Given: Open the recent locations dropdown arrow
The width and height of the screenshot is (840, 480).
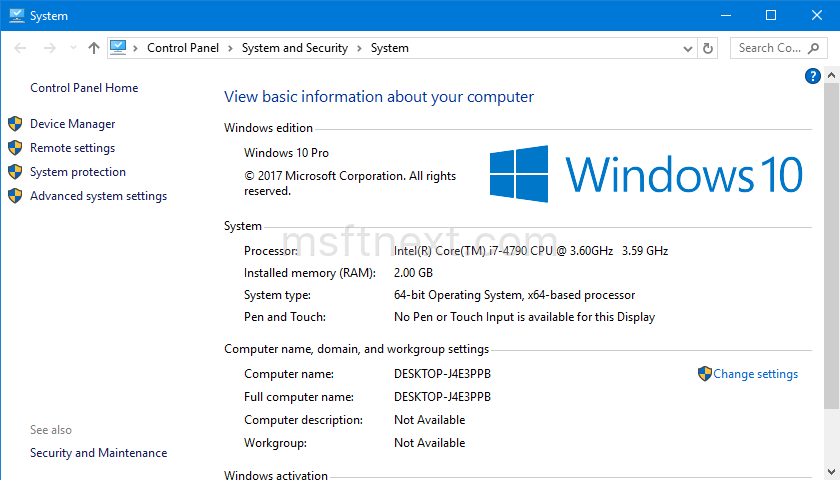Looking at the screenshot, I should coord(73,48).
